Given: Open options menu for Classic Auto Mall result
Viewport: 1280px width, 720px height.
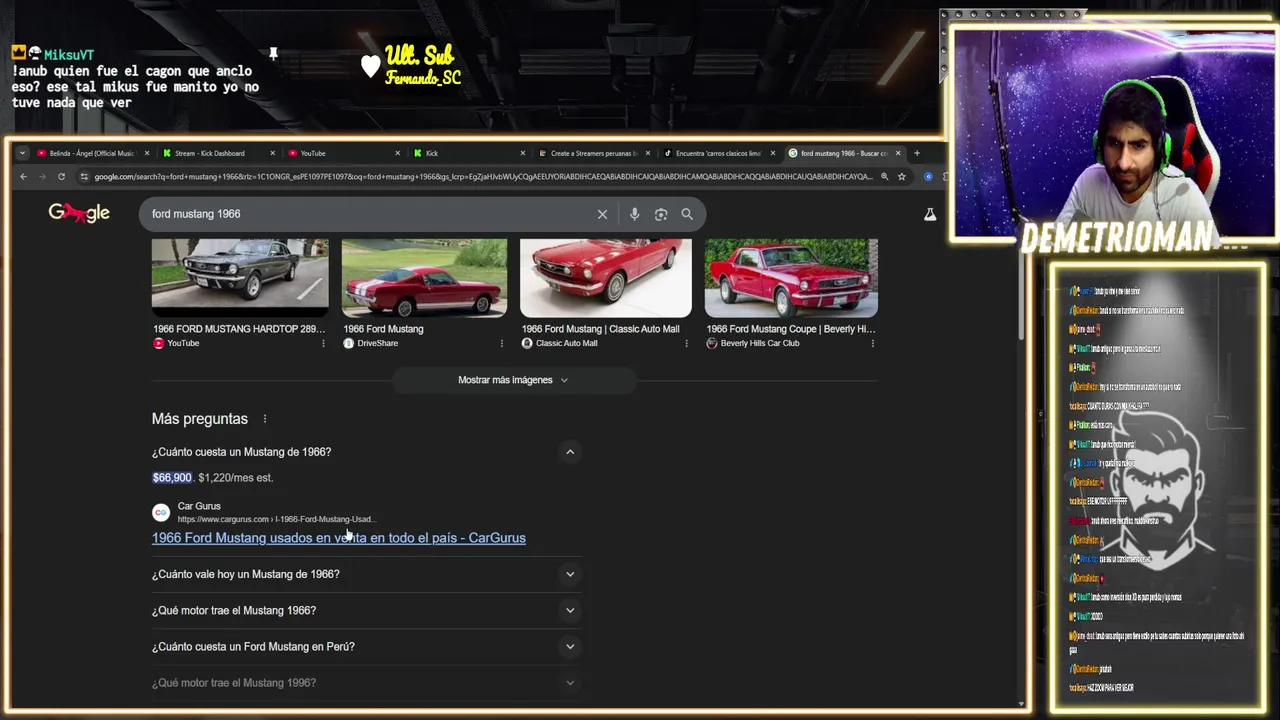Looking at the screenshot, I should 686,343.
